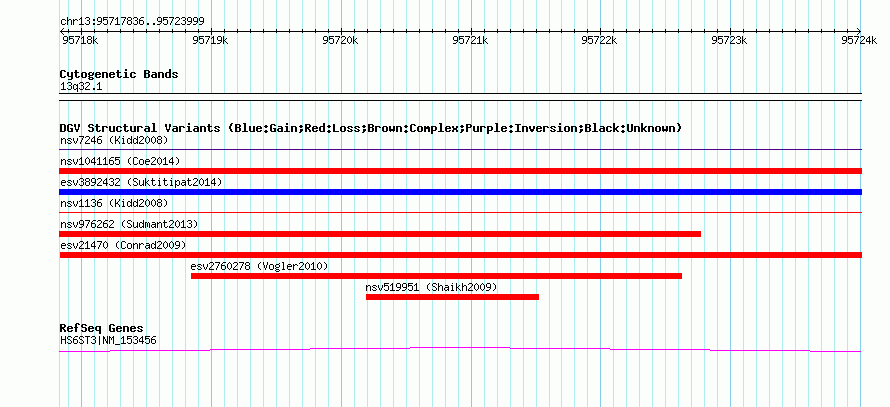Image resolution: width=890 pixels, height=407 pixels.
Task: Click the DGV Structural Variants track heading
Action: coord(371,128)
